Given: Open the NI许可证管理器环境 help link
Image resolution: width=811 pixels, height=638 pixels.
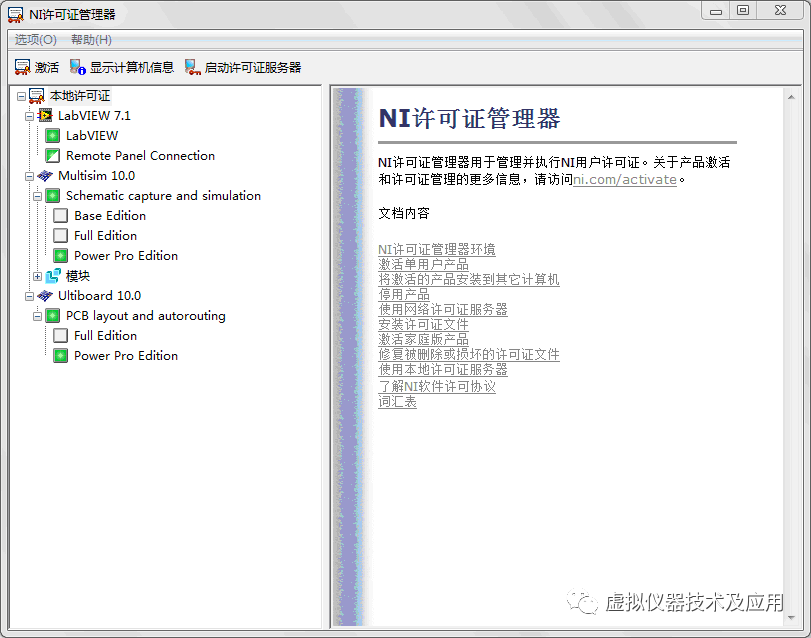Looking at the screenshot, I should 437,249.
